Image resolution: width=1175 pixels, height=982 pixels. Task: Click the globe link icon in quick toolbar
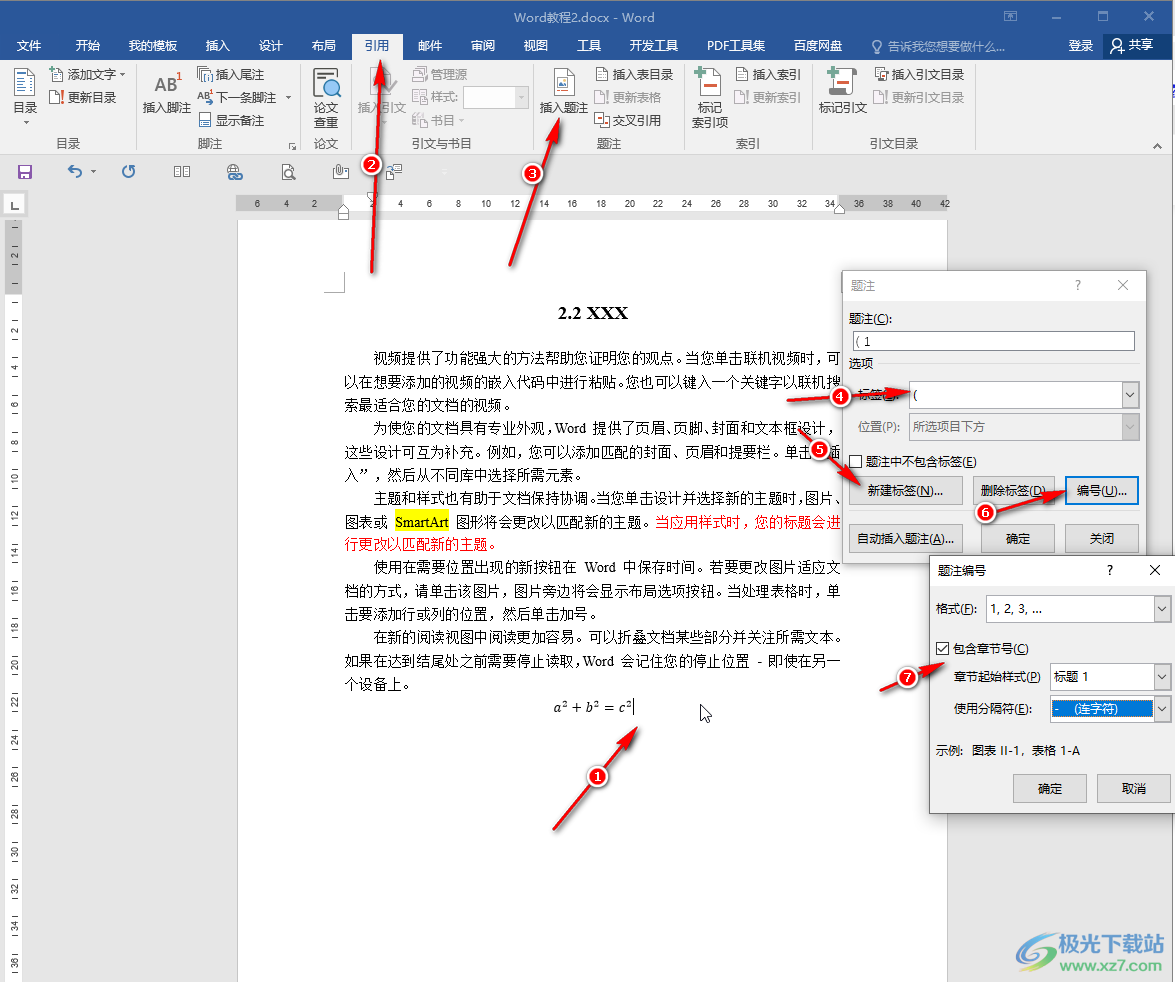[x=235, y=172]
